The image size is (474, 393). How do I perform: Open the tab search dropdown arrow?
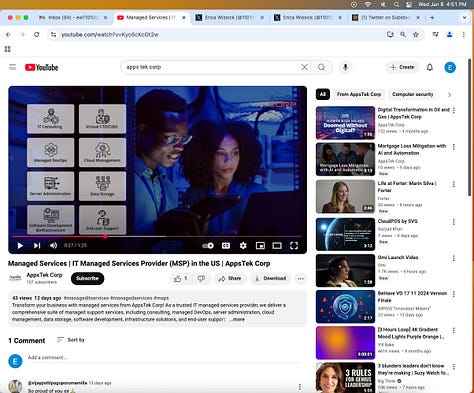point(464,17)
